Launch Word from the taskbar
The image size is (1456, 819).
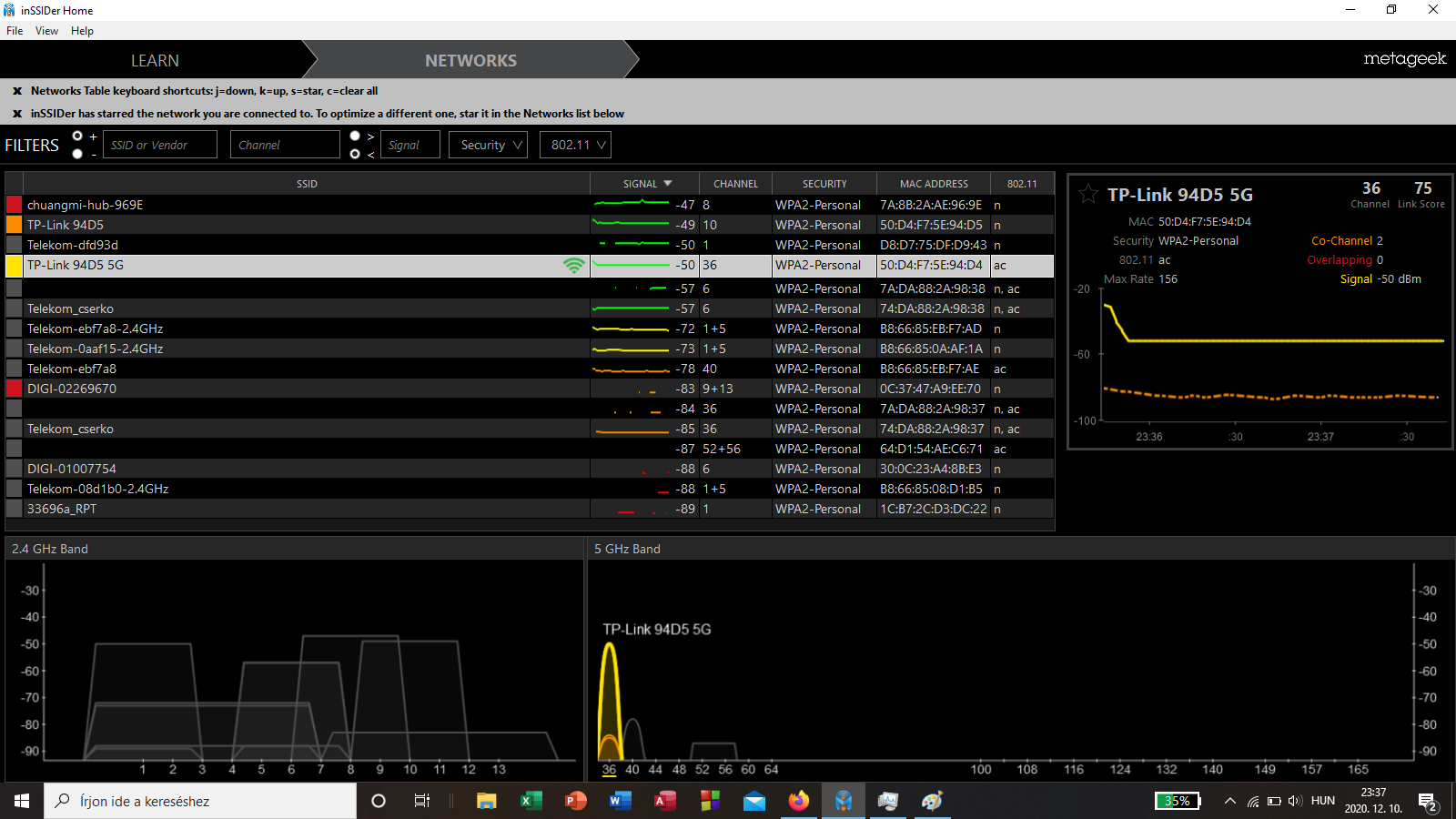[620, 801]
